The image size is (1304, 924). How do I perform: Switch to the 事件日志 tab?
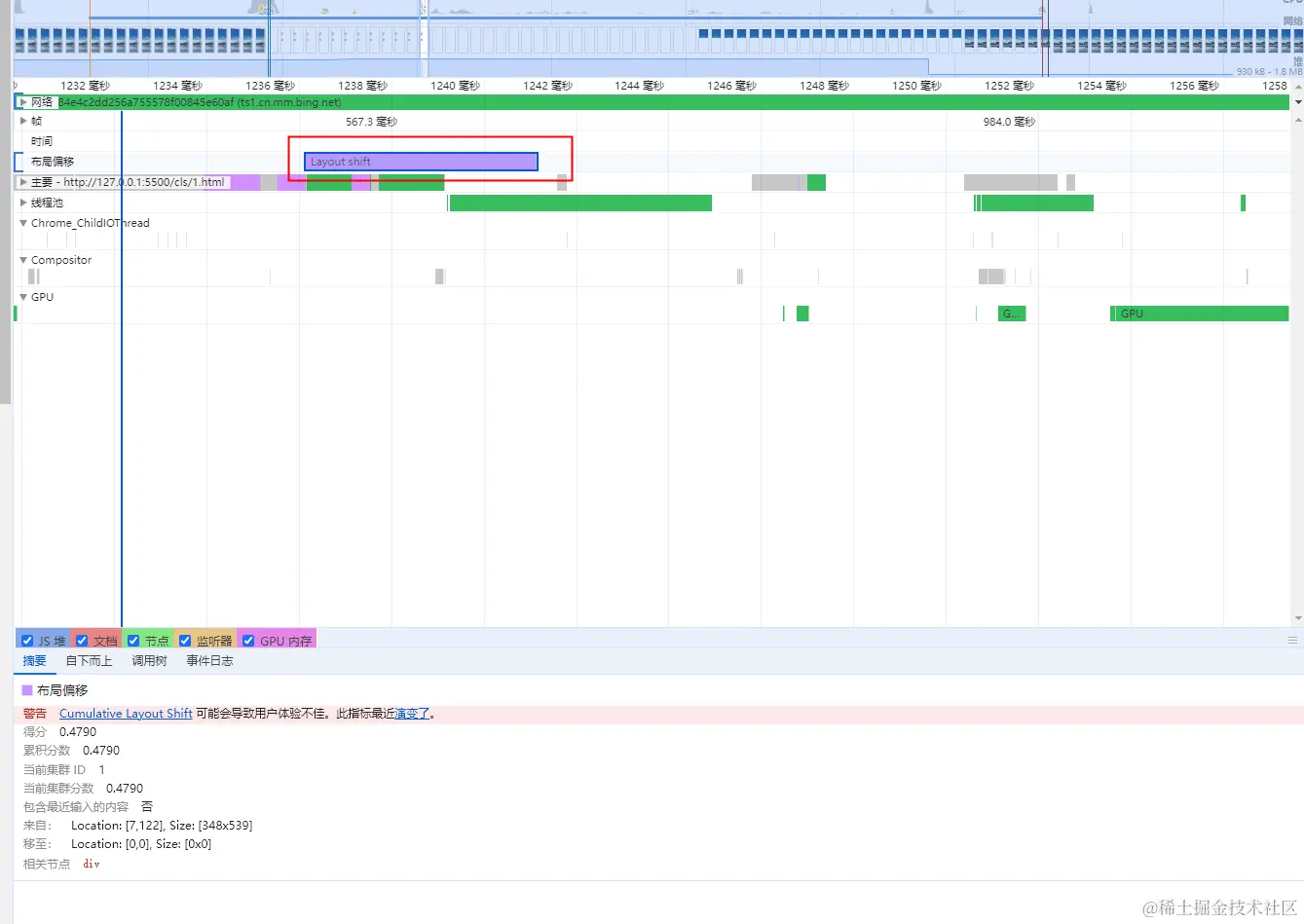coord(210,661)
